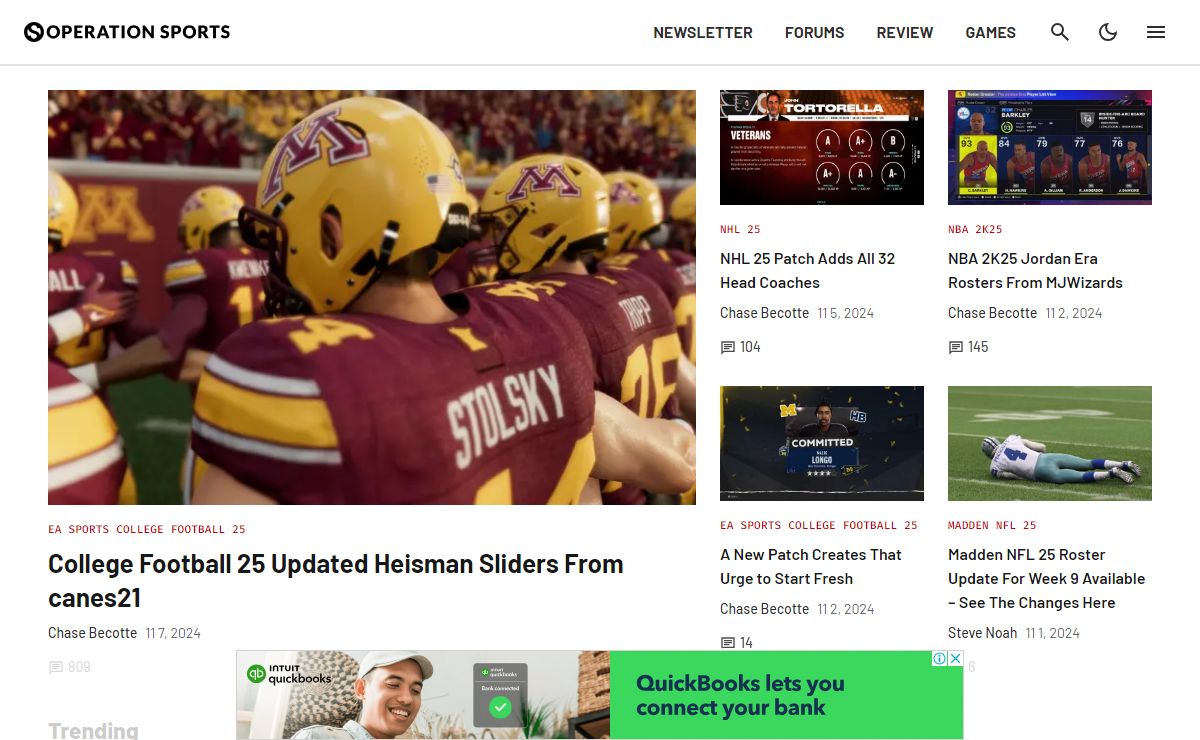Open the Forums menu item
This screenshot has height=740, width=1200.
point(815,32)
